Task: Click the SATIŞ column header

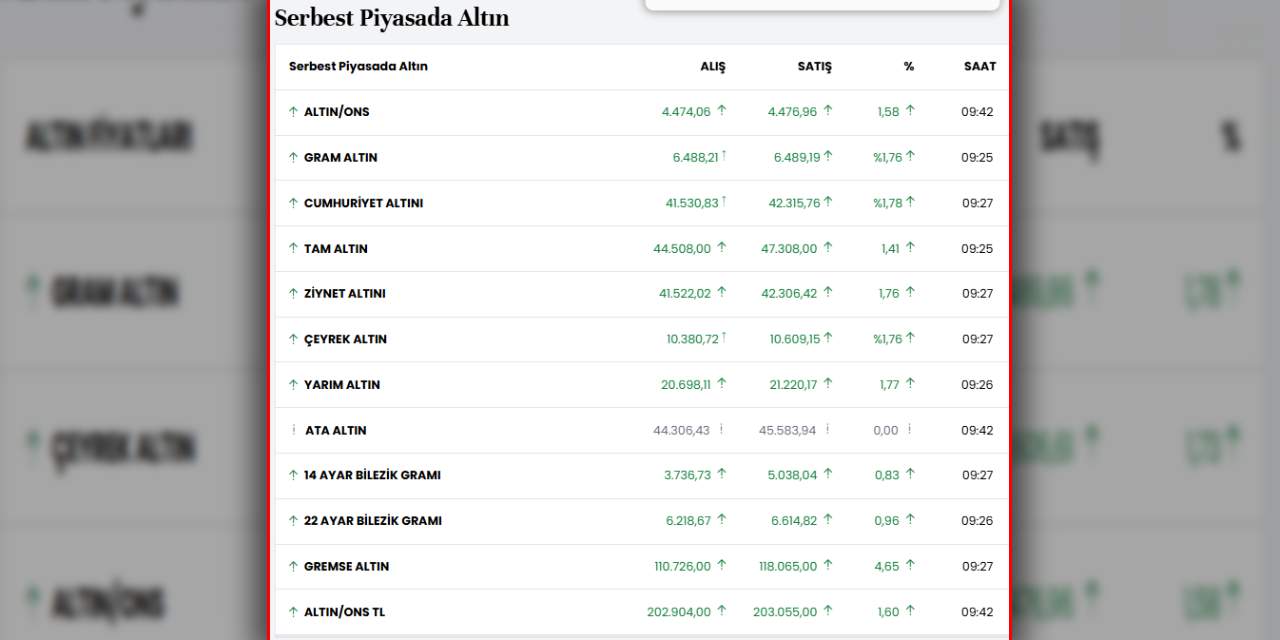Action: [x=814, y=66]
